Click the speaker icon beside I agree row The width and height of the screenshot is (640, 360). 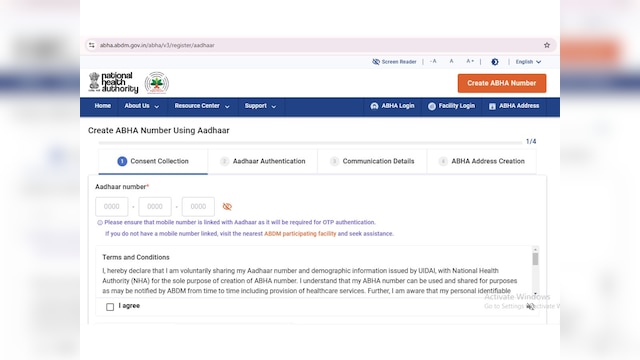click(530, 307)
